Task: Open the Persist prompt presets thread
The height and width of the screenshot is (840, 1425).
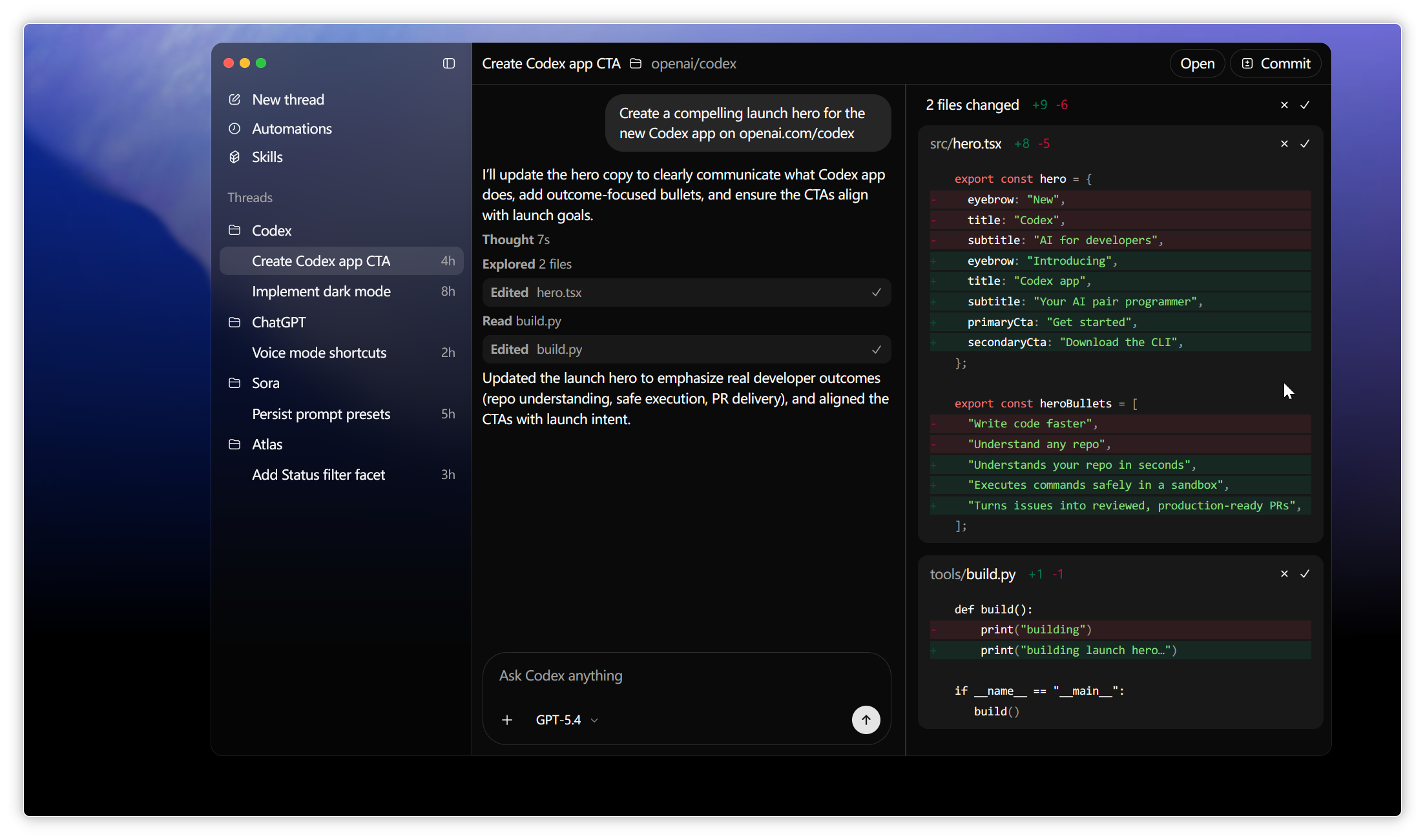Action: 342,414
